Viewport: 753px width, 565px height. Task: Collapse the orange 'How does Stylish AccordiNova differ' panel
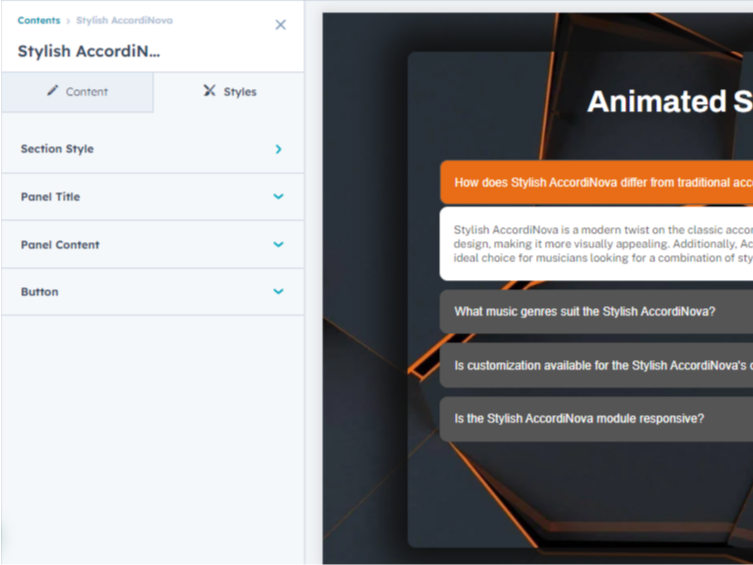pyautogui.click(x=600, y=183)
